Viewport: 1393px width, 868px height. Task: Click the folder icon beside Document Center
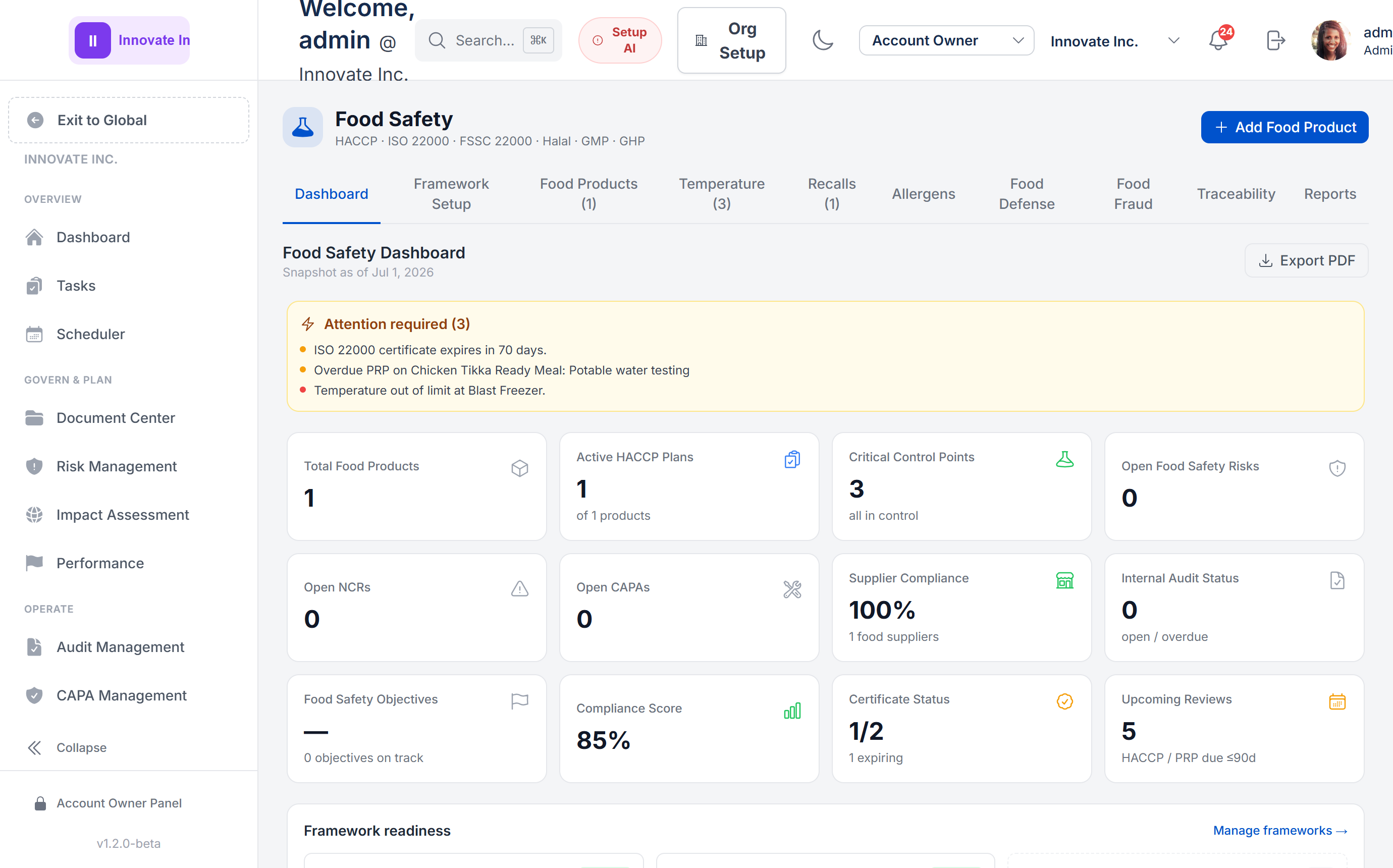click(34, 418)
